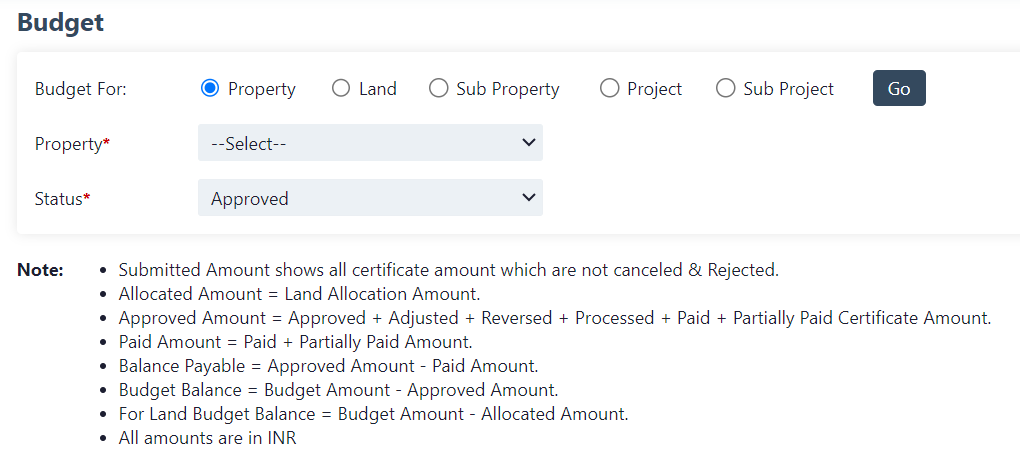Click the For Land Budget Balance note

pyautogui.click(x=373, y=414)
